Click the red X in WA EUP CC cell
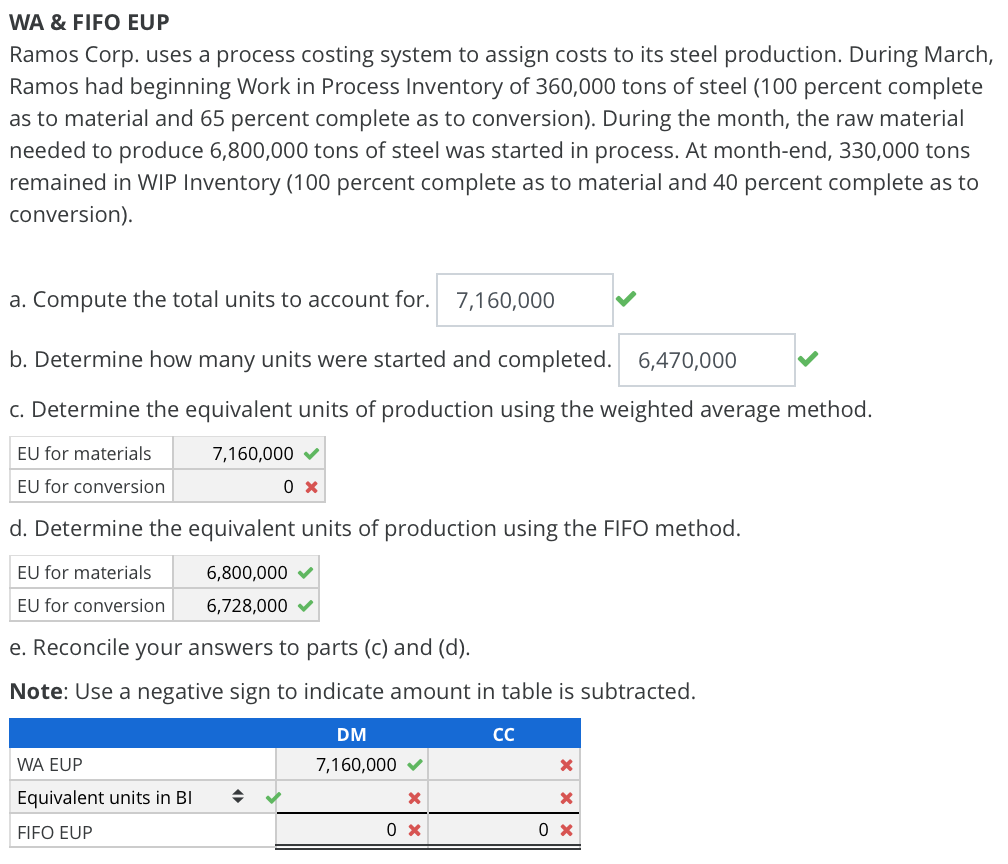 pyautogui.click(x=566, y=764)
